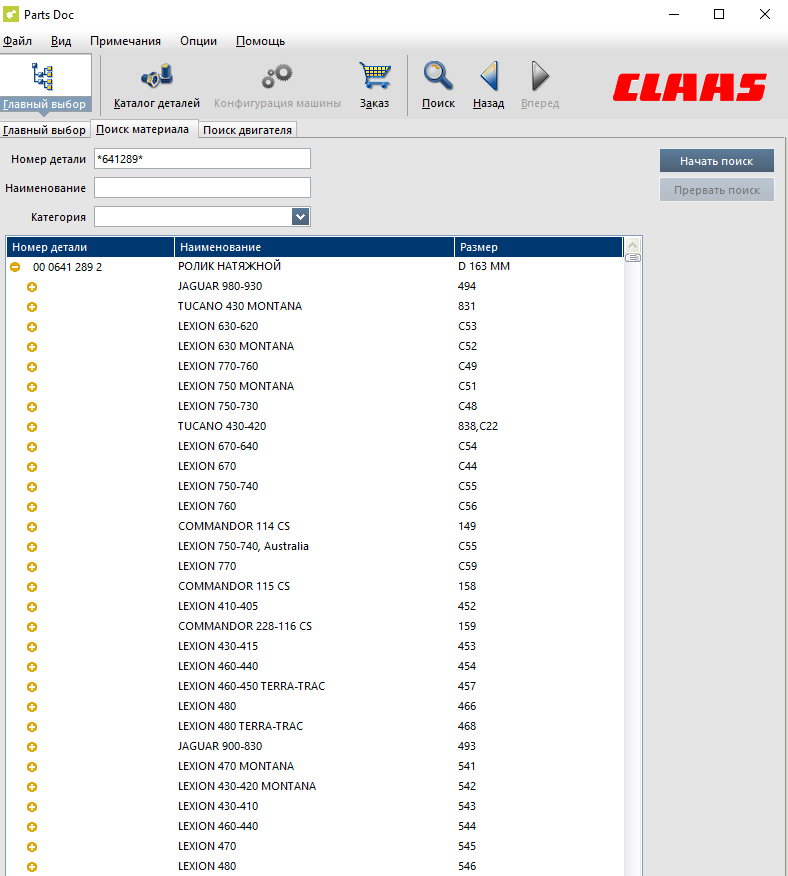Open the Файл menu

pyautogui.click(x=17, y=41)
